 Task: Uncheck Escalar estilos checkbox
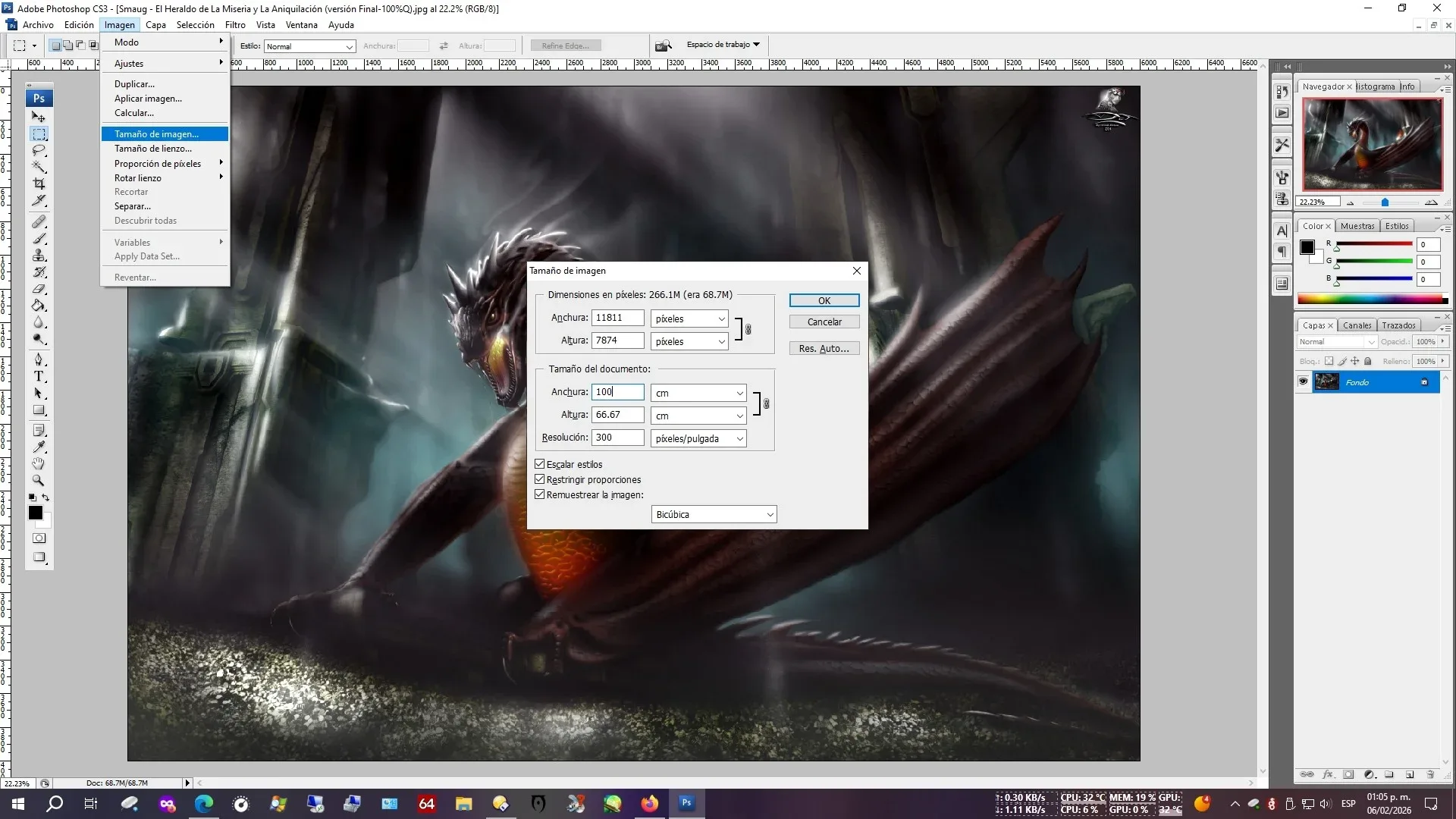pyautogui.click(x=540, y=464)
